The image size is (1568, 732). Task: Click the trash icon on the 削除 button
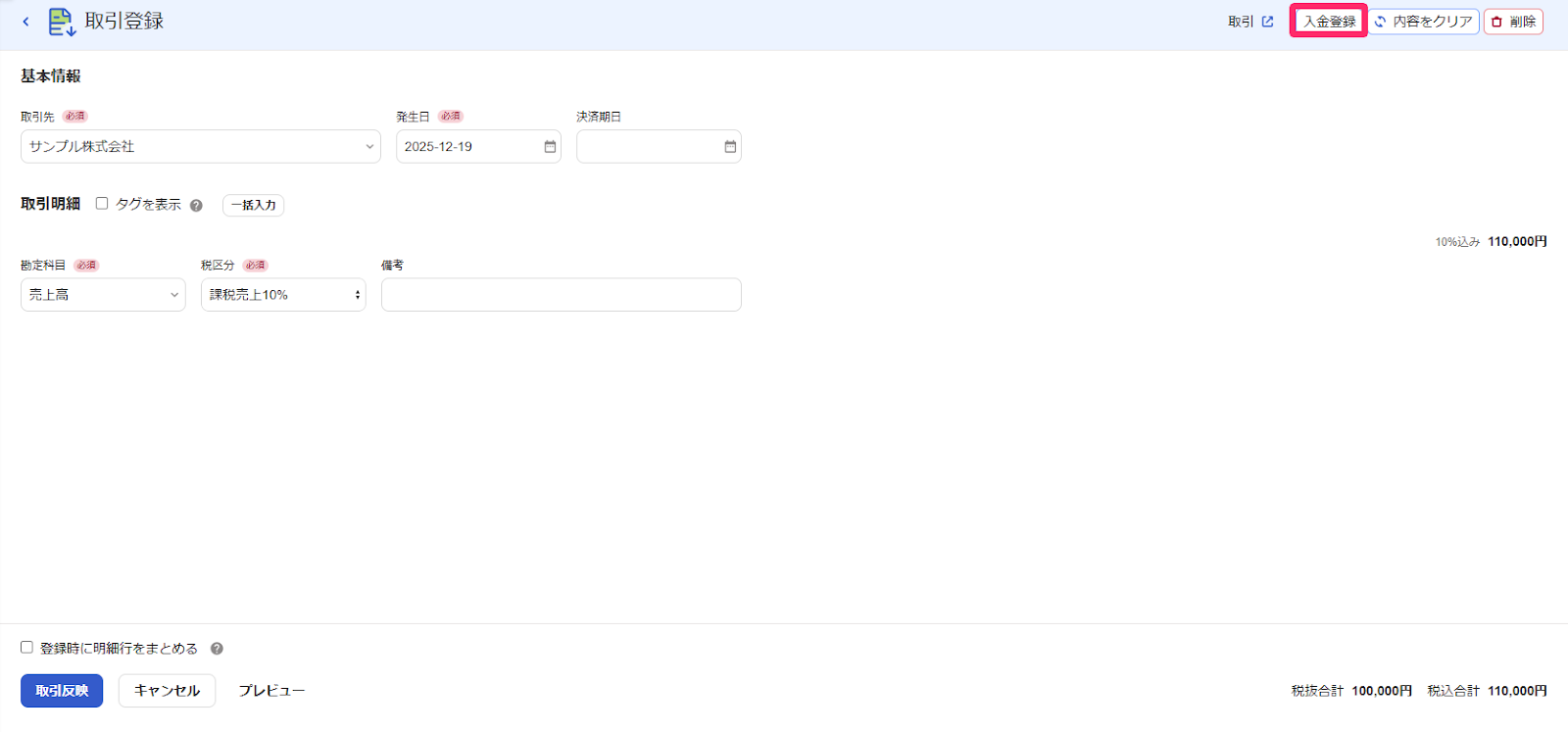[x=1496, y=22]
